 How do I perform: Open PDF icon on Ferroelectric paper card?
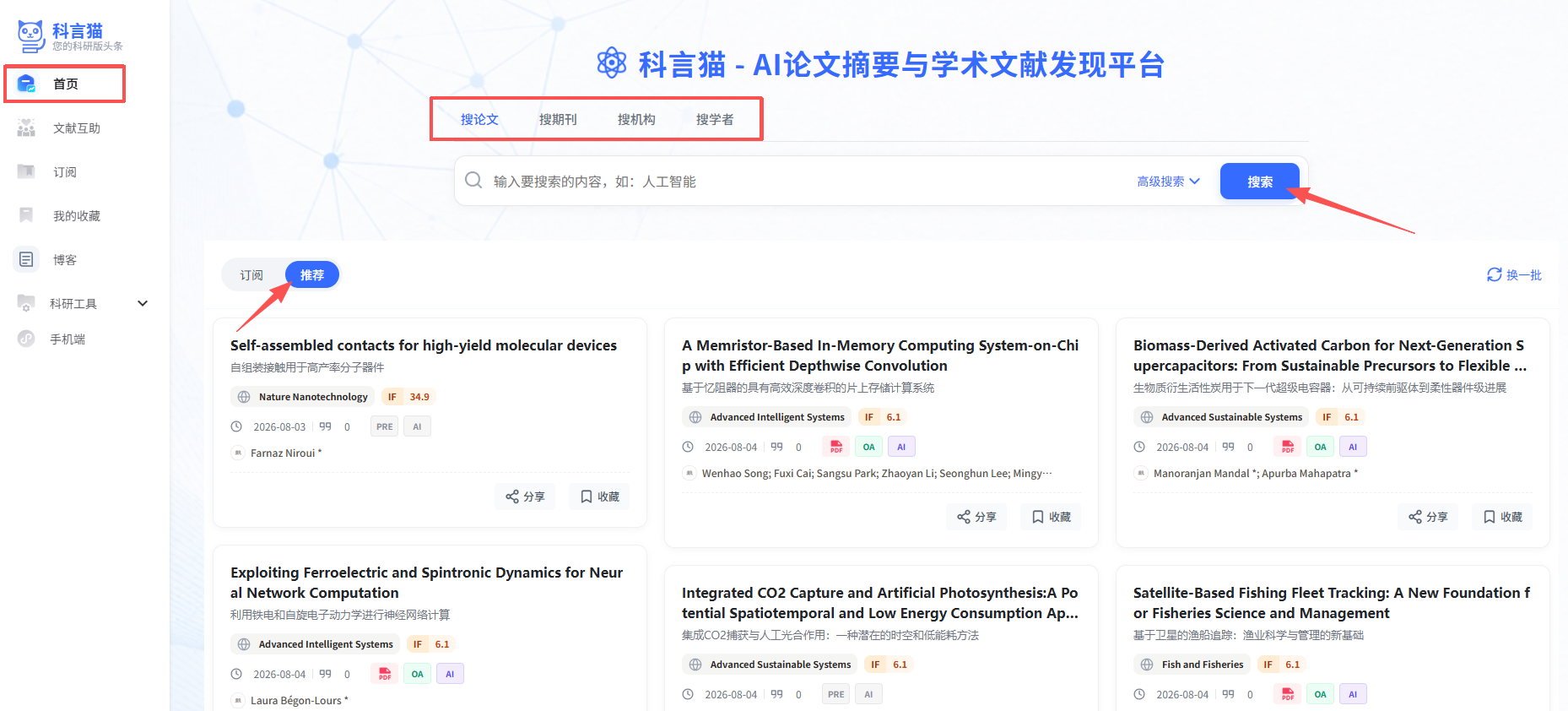click(385, 674)
